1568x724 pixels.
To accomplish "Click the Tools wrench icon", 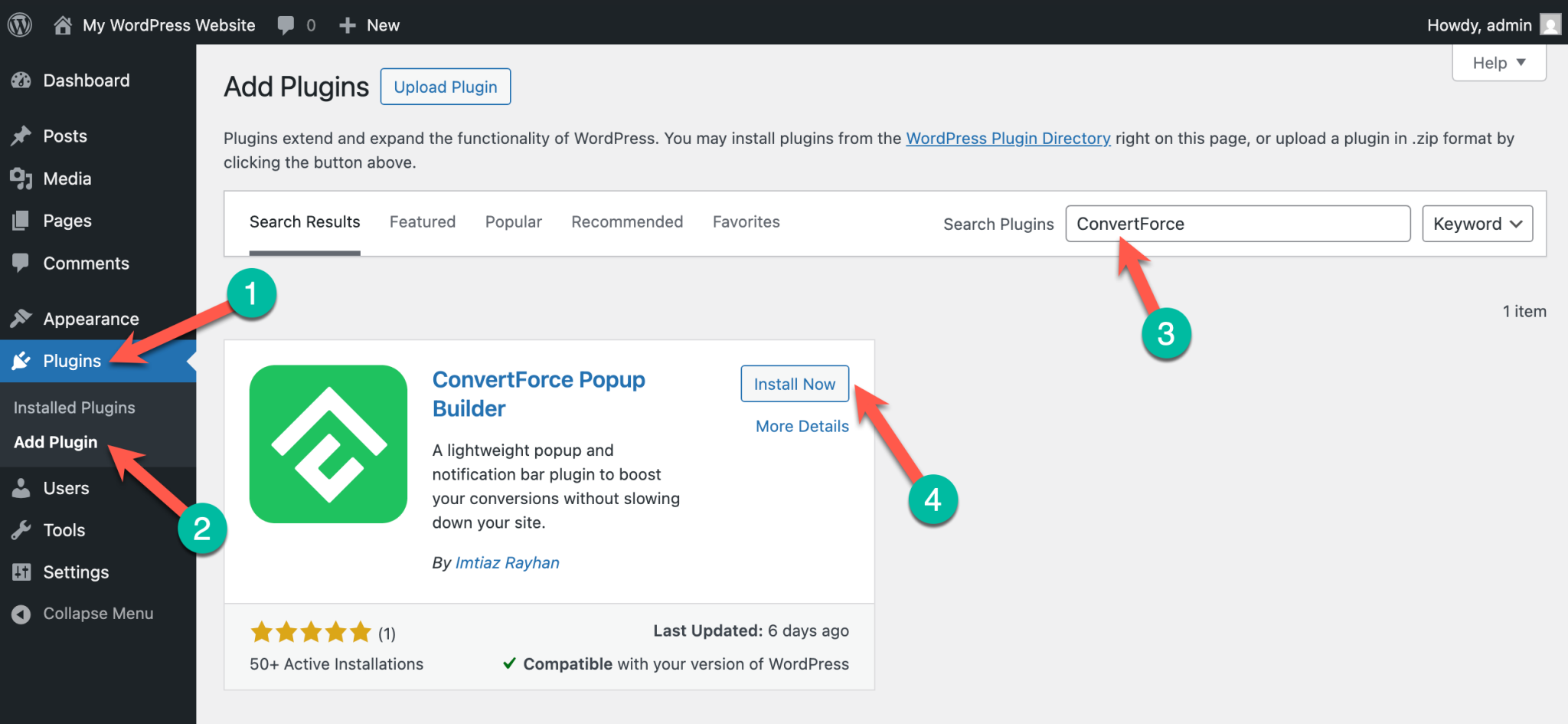I will 21,530.
